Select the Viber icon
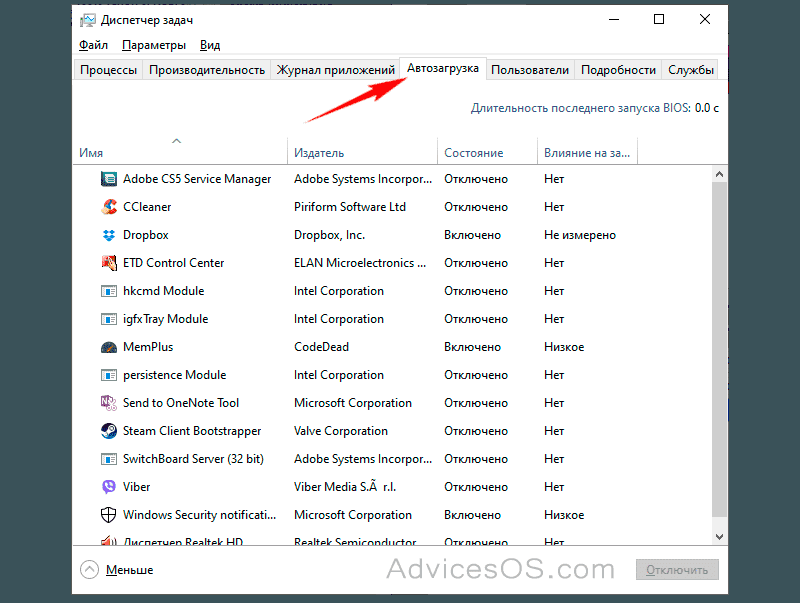Viewport: 800px width, 603px height. (108, 487)
